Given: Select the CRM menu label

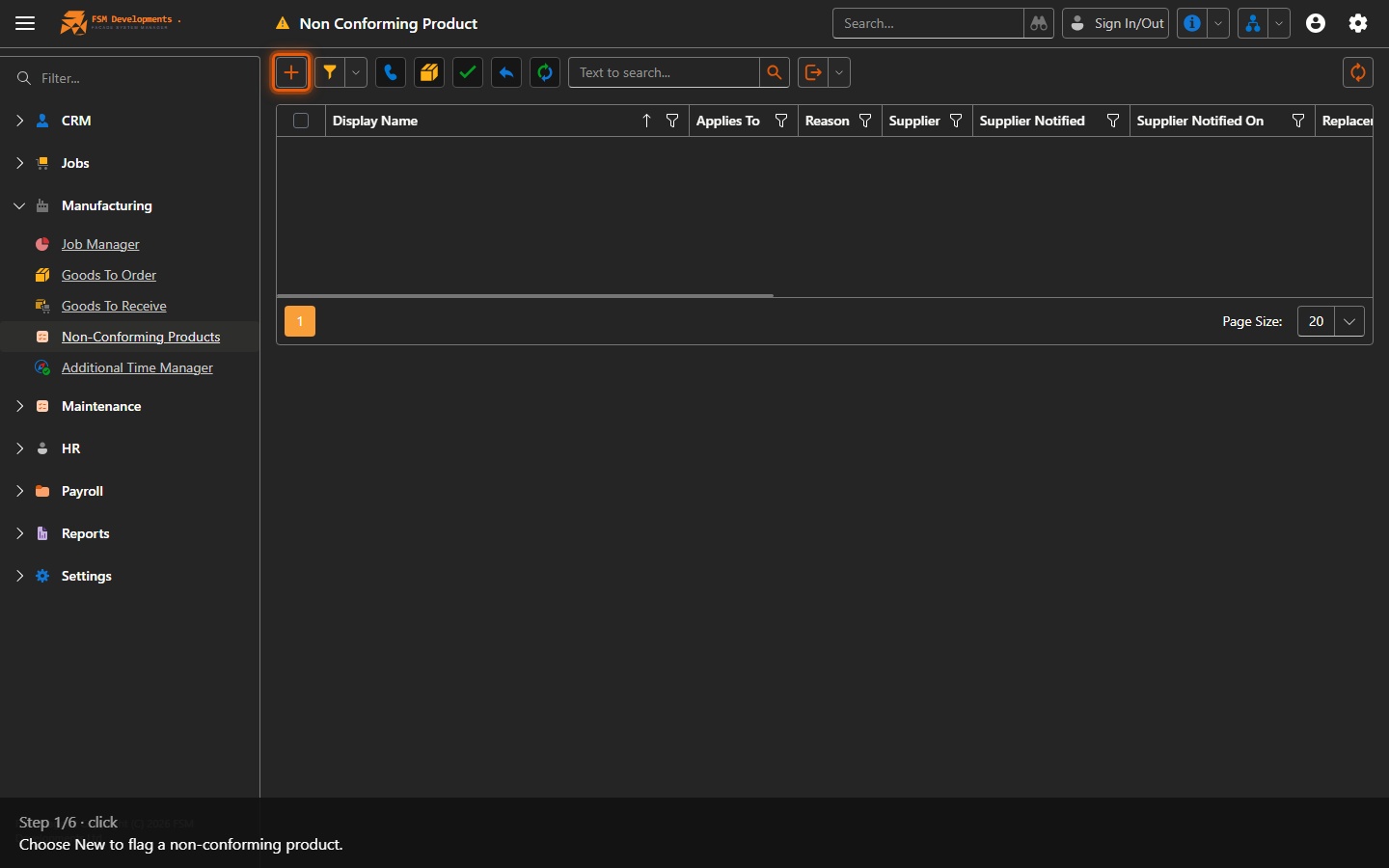Looking at the screenshot, I should pyautogui.click(x=76, y=121).
